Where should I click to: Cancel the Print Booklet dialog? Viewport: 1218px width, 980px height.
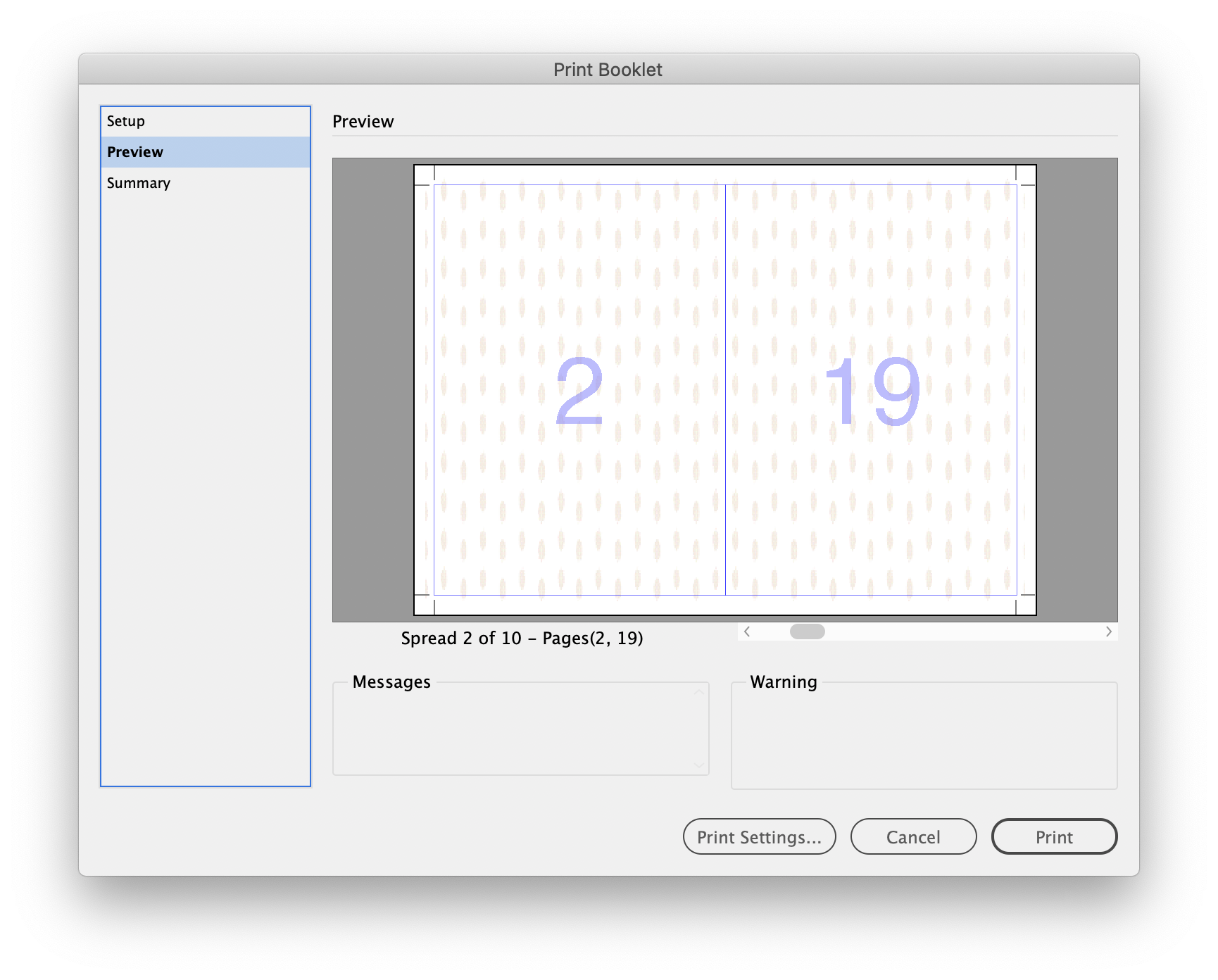click(913, 837)
